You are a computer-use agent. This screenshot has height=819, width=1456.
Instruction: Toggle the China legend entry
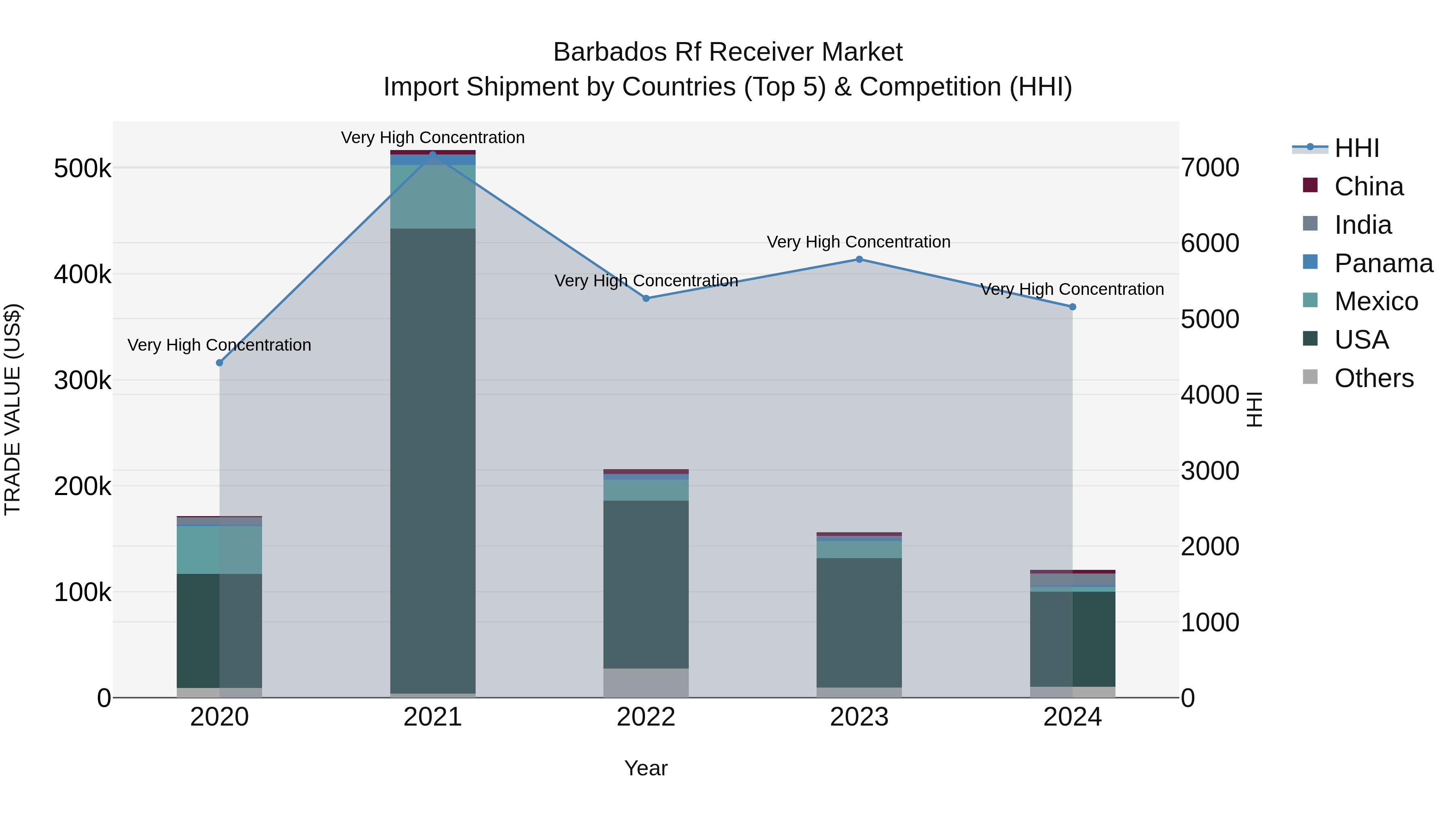pos(1353,186)
